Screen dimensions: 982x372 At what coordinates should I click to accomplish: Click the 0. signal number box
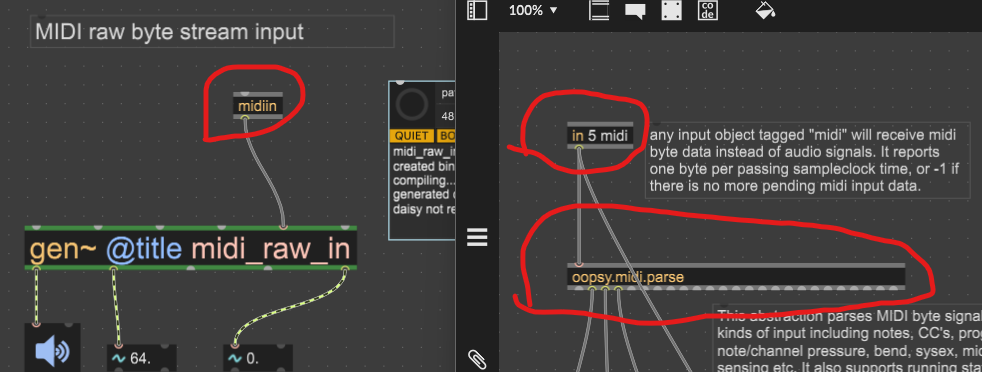point(257,358)
